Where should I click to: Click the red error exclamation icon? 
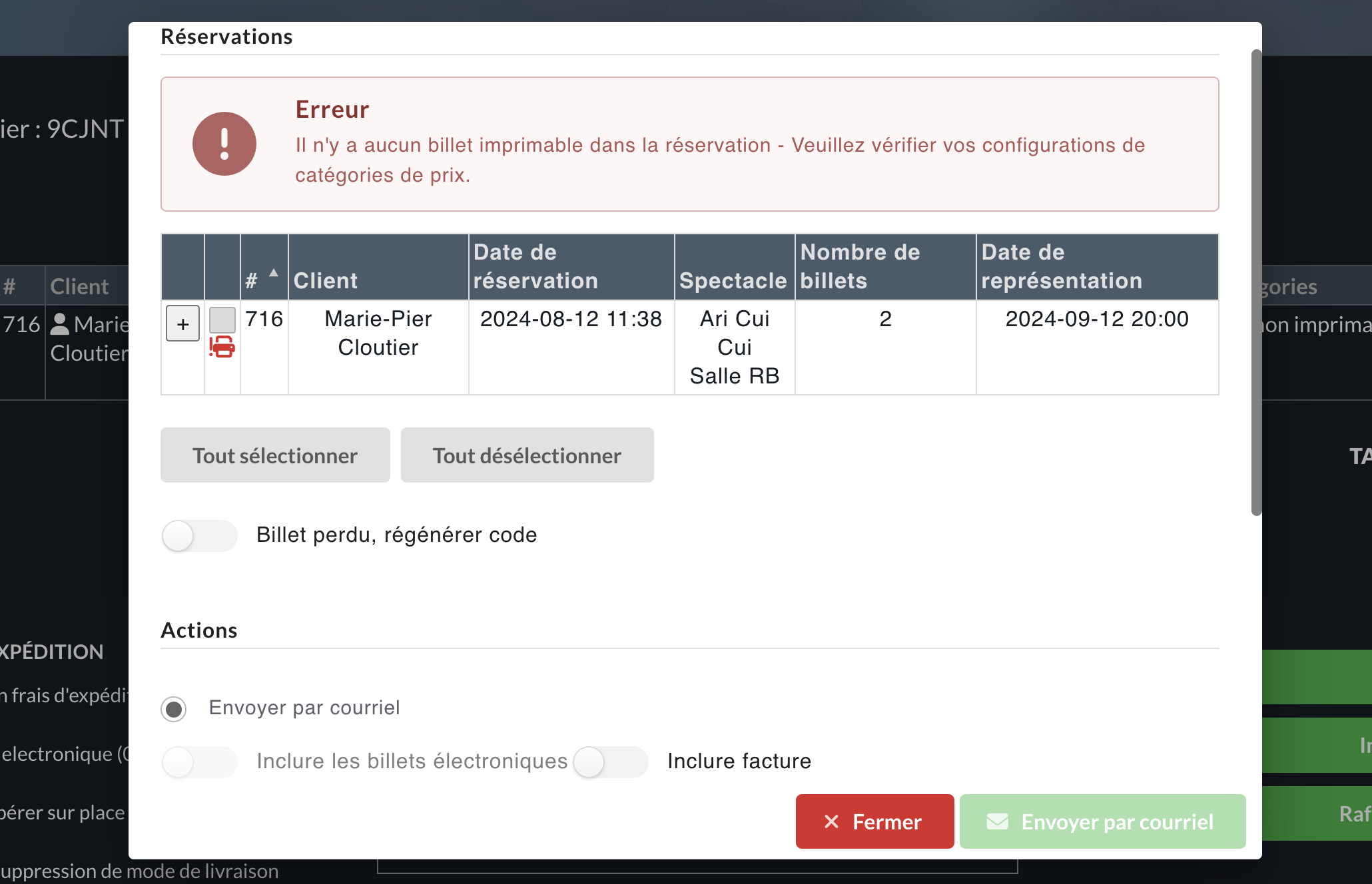(224, 144)
